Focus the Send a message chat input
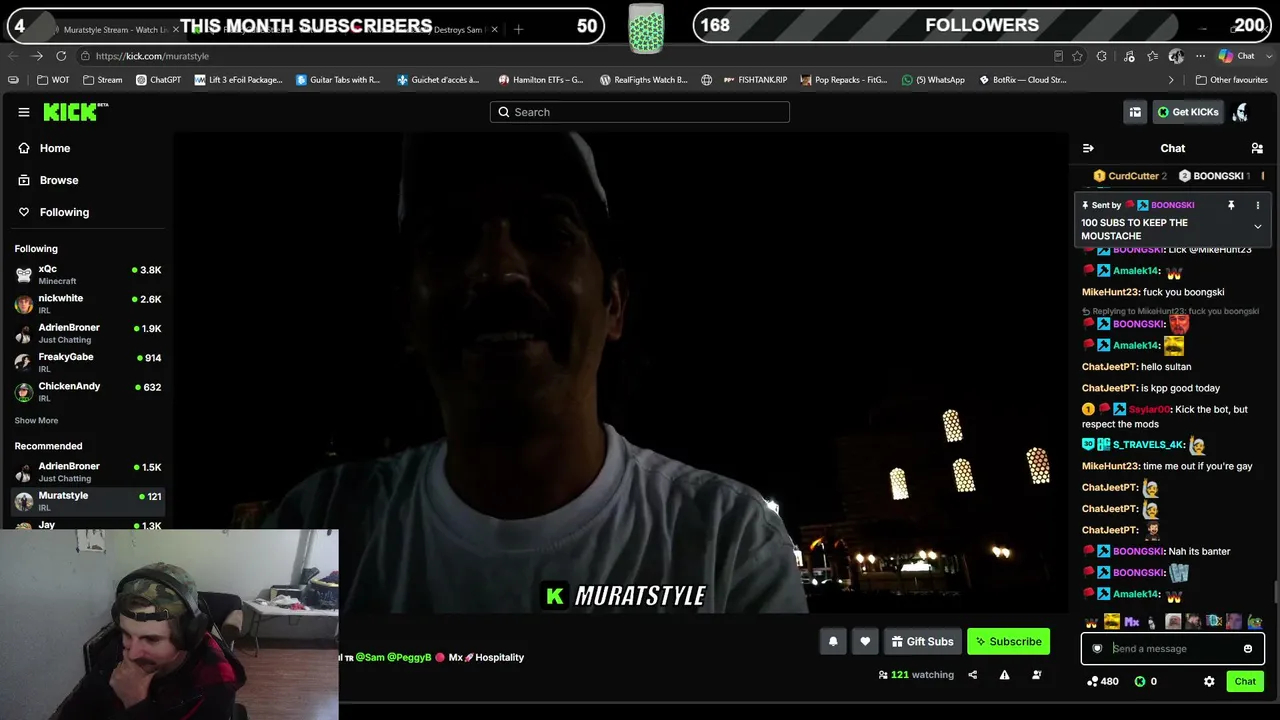This screenshot has height=720, width=1280. point(1173,649)
